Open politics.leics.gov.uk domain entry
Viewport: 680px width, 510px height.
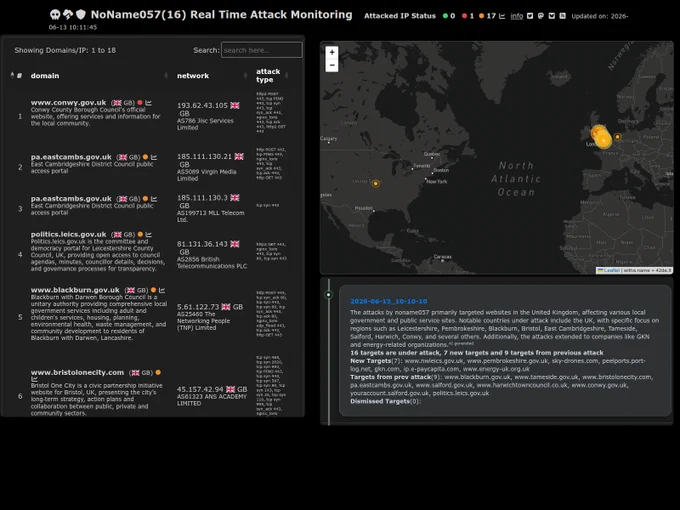tap(68, 234)
